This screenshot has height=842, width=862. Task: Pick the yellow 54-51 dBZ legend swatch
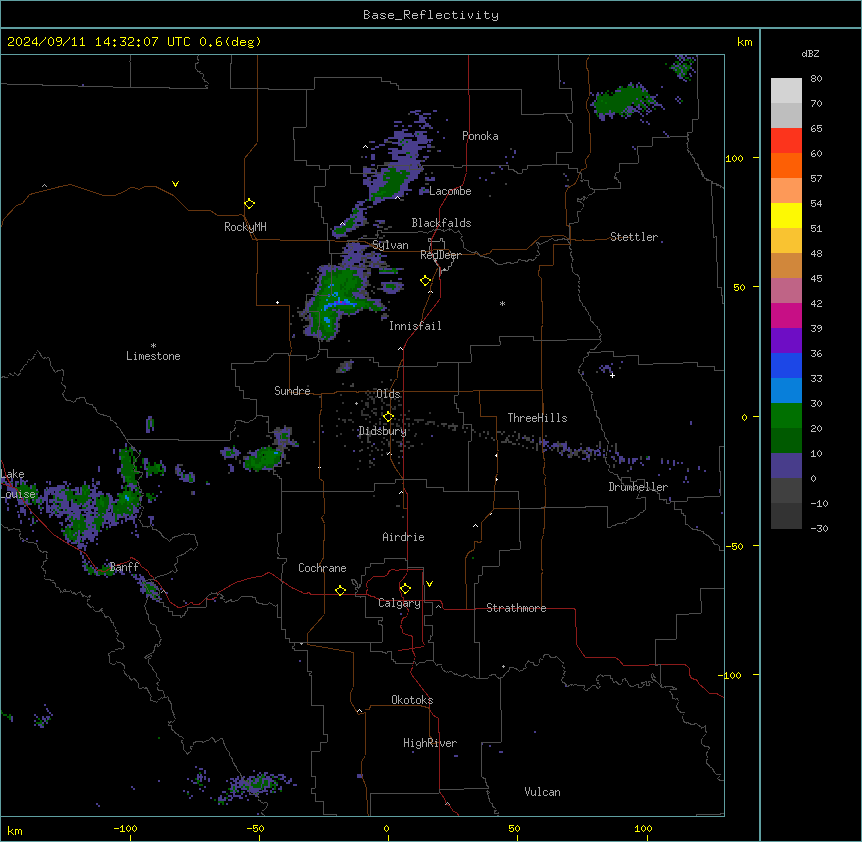(x=786, y=215)
